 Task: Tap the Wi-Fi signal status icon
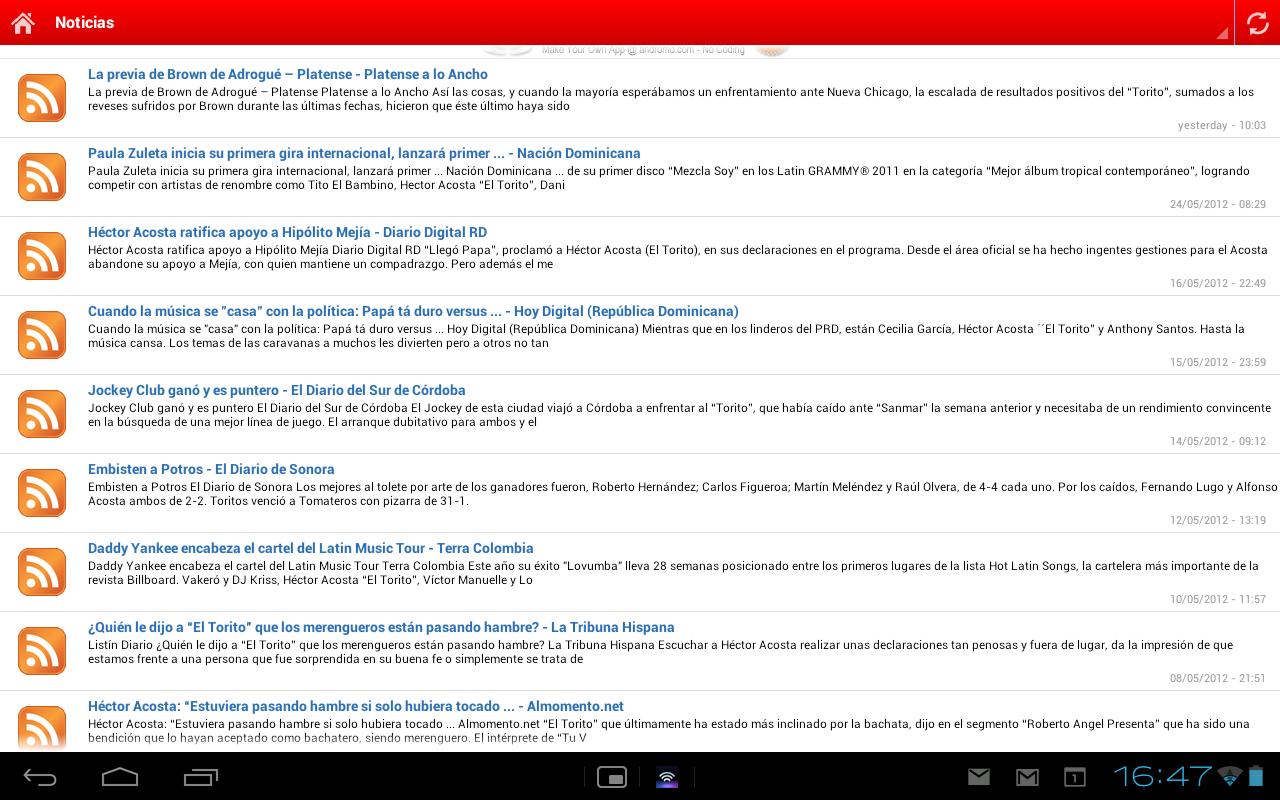pos(1230,776)
